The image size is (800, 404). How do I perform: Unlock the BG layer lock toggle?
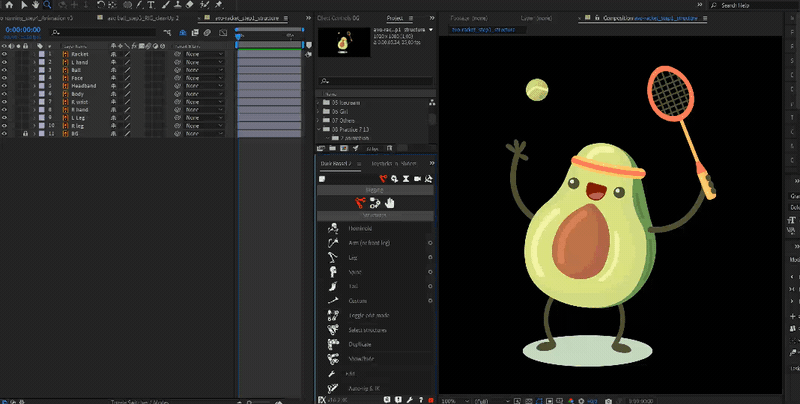pyautogui.click(x=25, y=132)
